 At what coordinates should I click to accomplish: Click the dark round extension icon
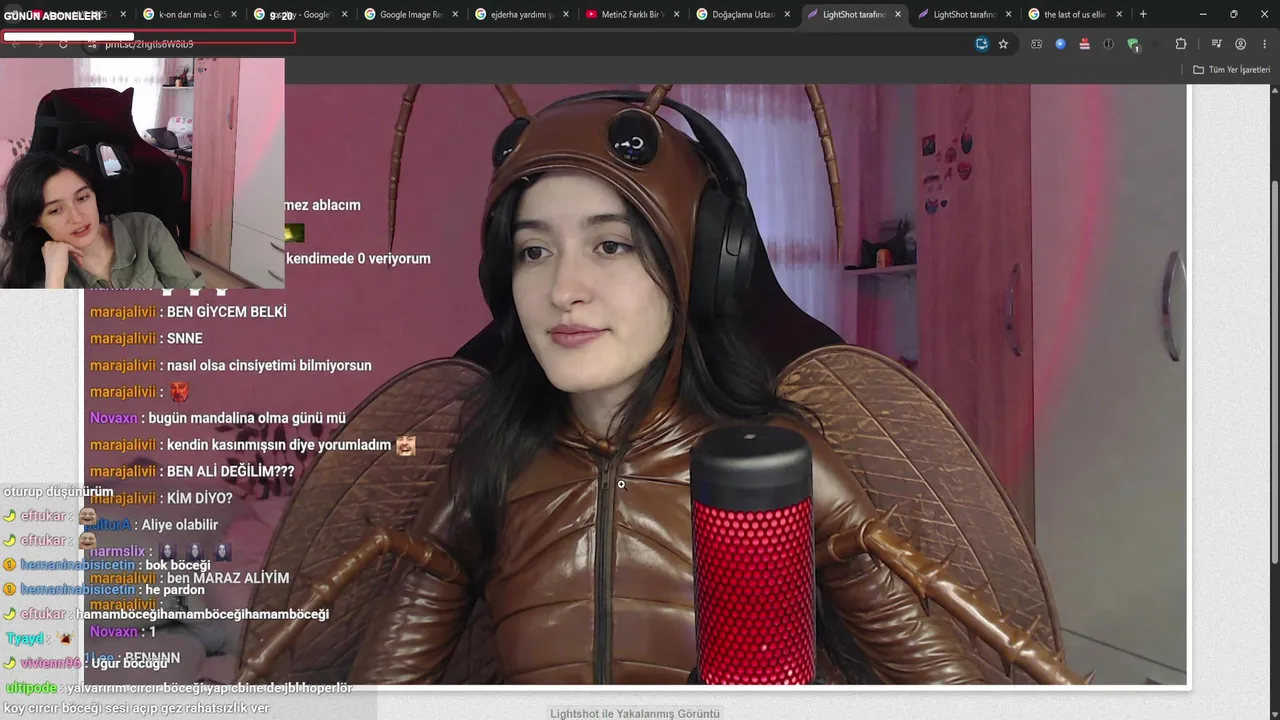1108,44
